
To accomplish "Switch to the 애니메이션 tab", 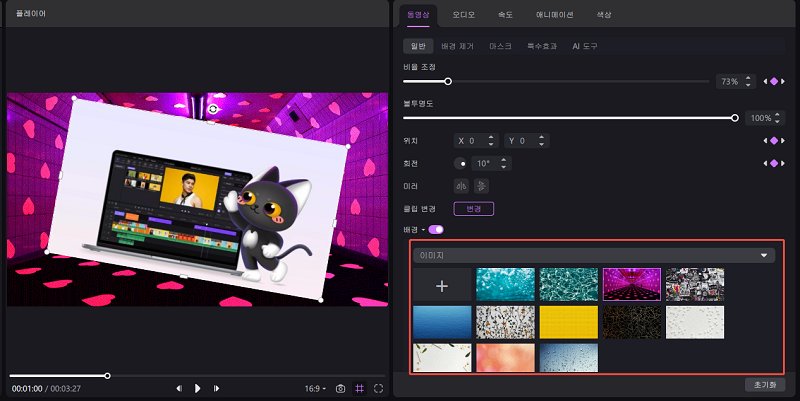I will (555, 15).
